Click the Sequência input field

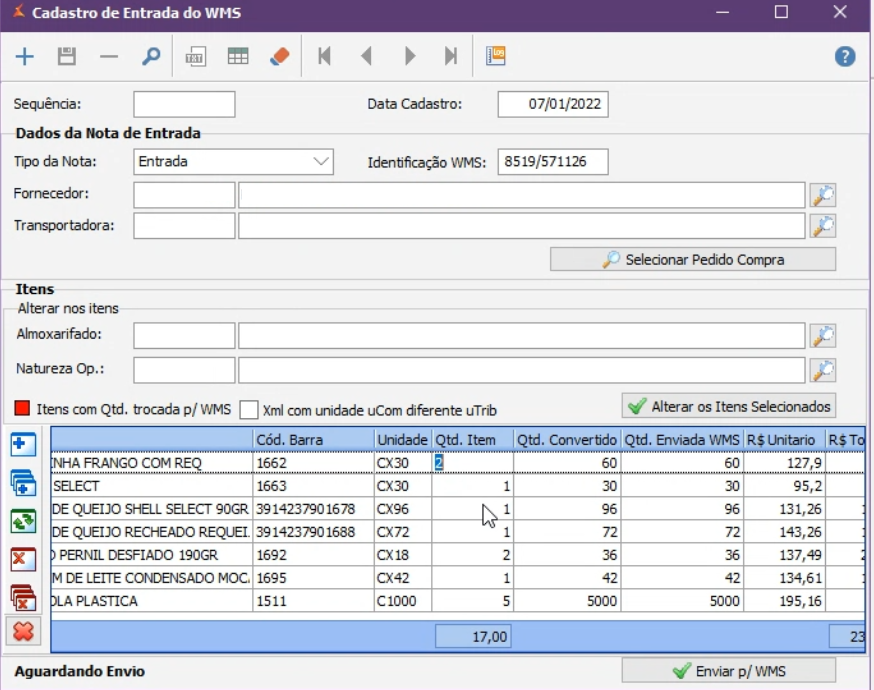click(184, 104)
